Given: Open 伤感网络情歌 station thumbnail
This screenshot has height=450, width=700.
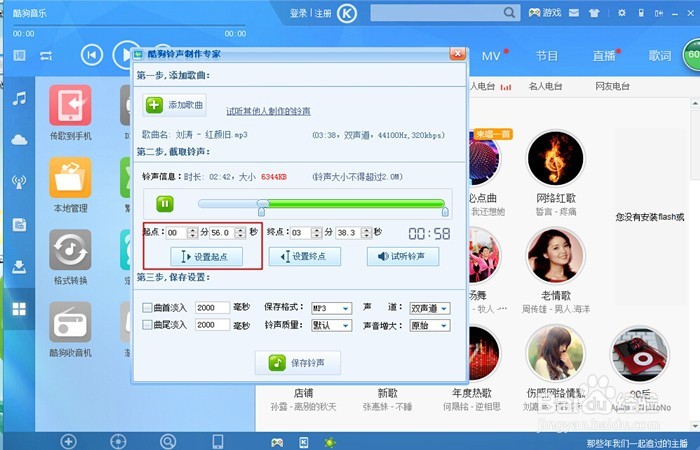Looking at the screenshot, I should pos(555,353).
